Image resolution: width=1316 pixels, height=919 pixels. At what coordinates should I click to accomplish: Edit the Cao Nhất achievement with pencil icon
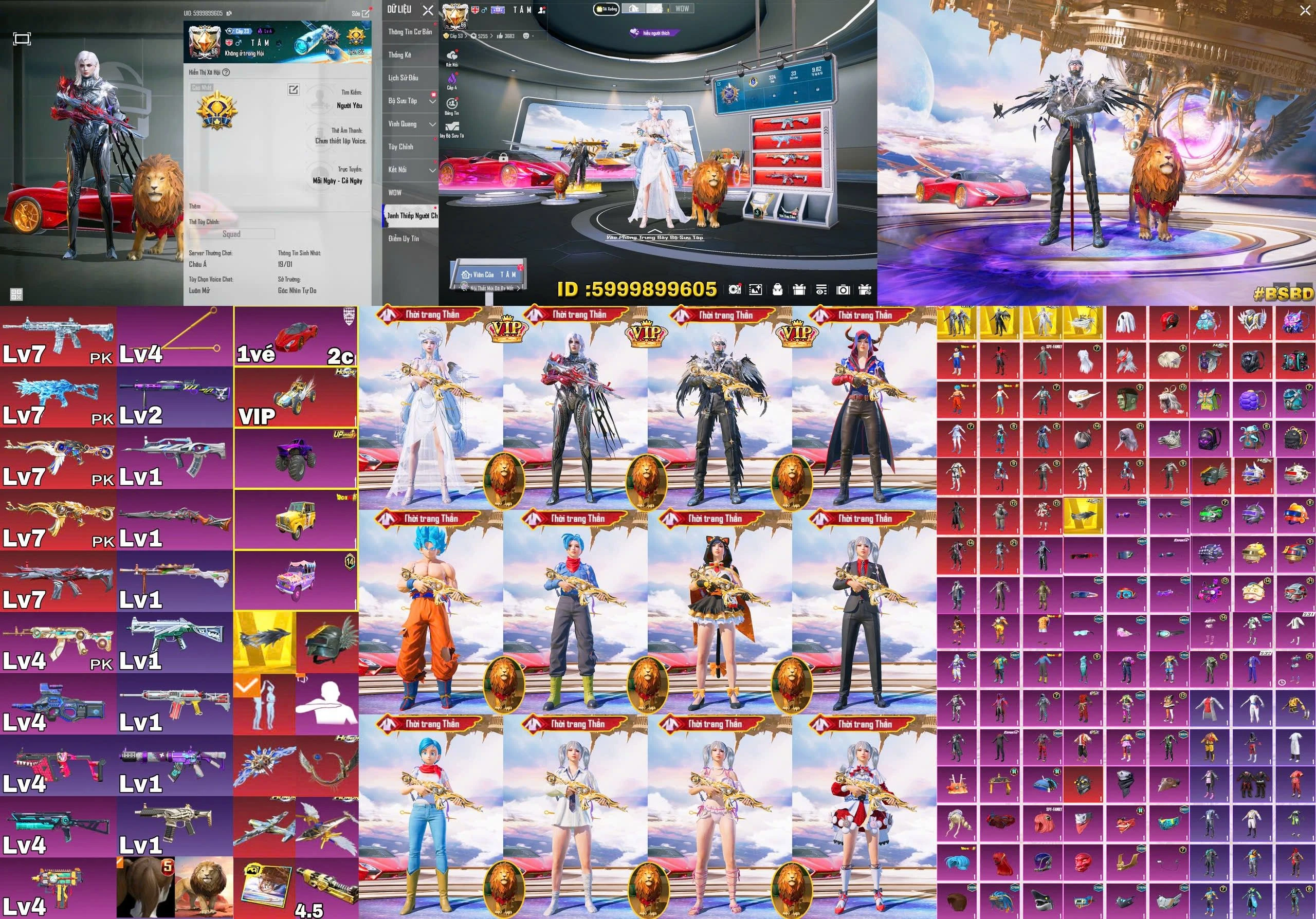[x=294, y=89]
